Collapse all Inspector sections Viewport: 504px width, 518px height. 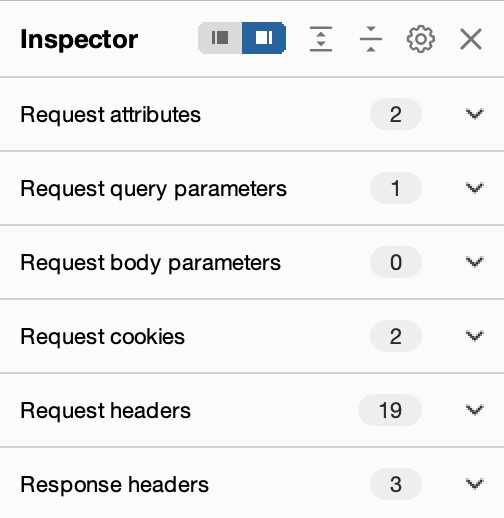371,39
